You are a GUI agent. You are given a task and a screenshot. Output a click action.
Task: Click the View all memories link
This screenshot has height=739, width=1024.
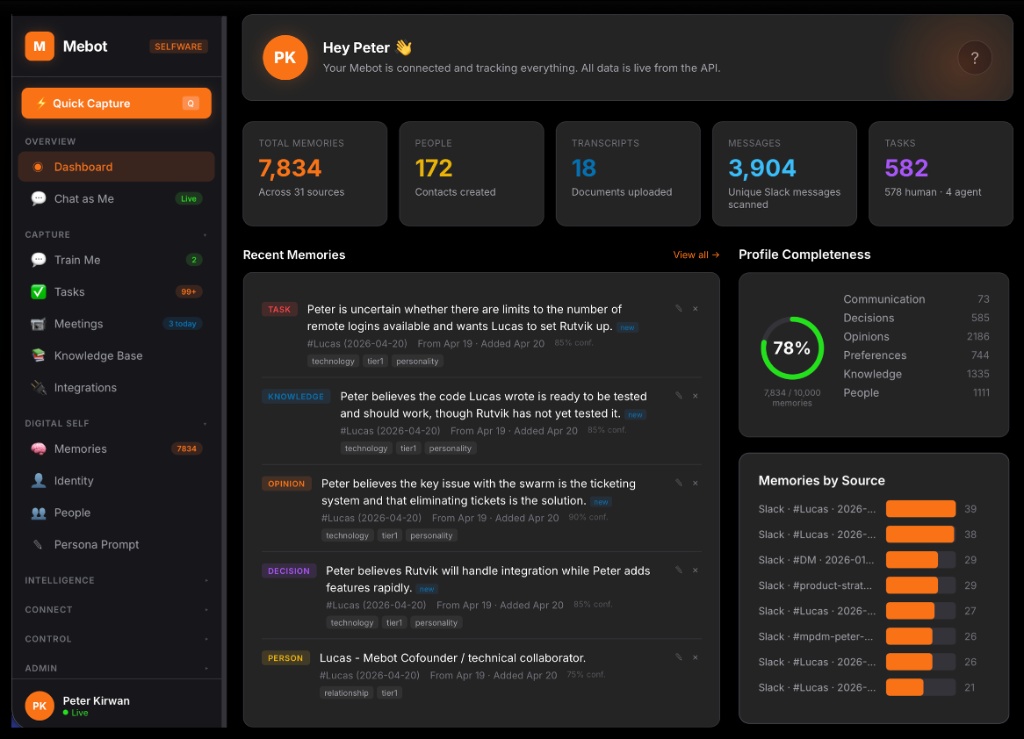696,255
